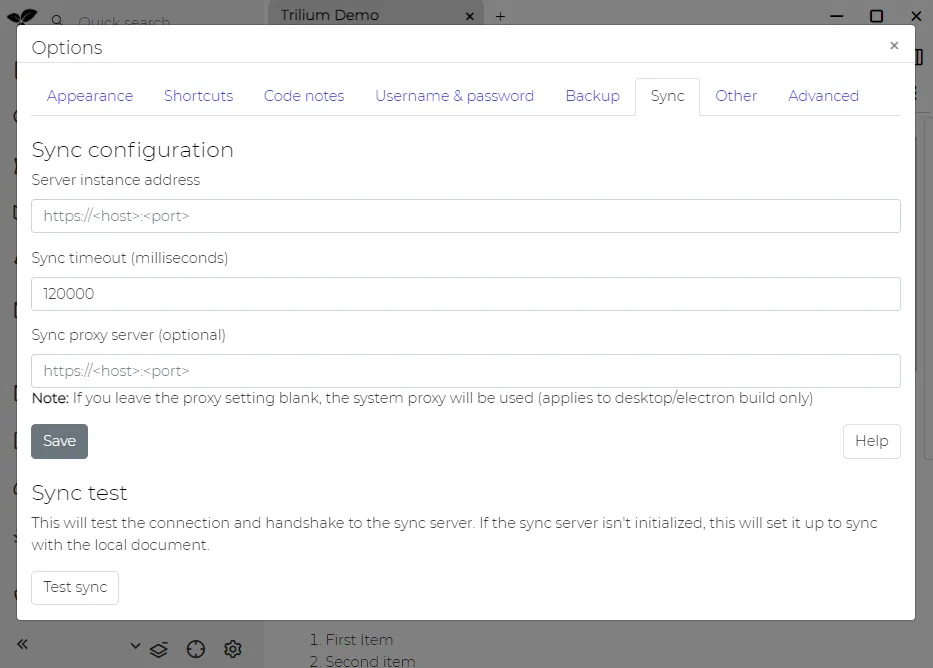Image resolution: width=933 pixels, height=668 pixels.
Task: Click the bullseye hoisting icon in bottom bar
Action: click(x=196, y=649)
